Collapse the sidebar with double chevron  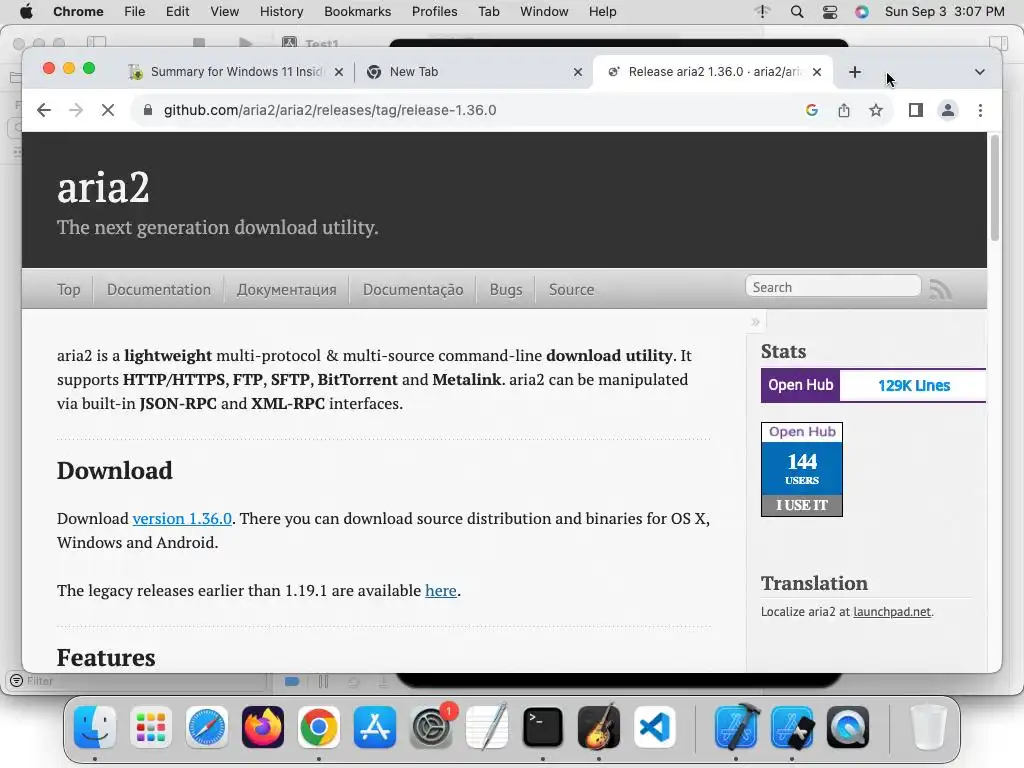(x=756, y=322)
